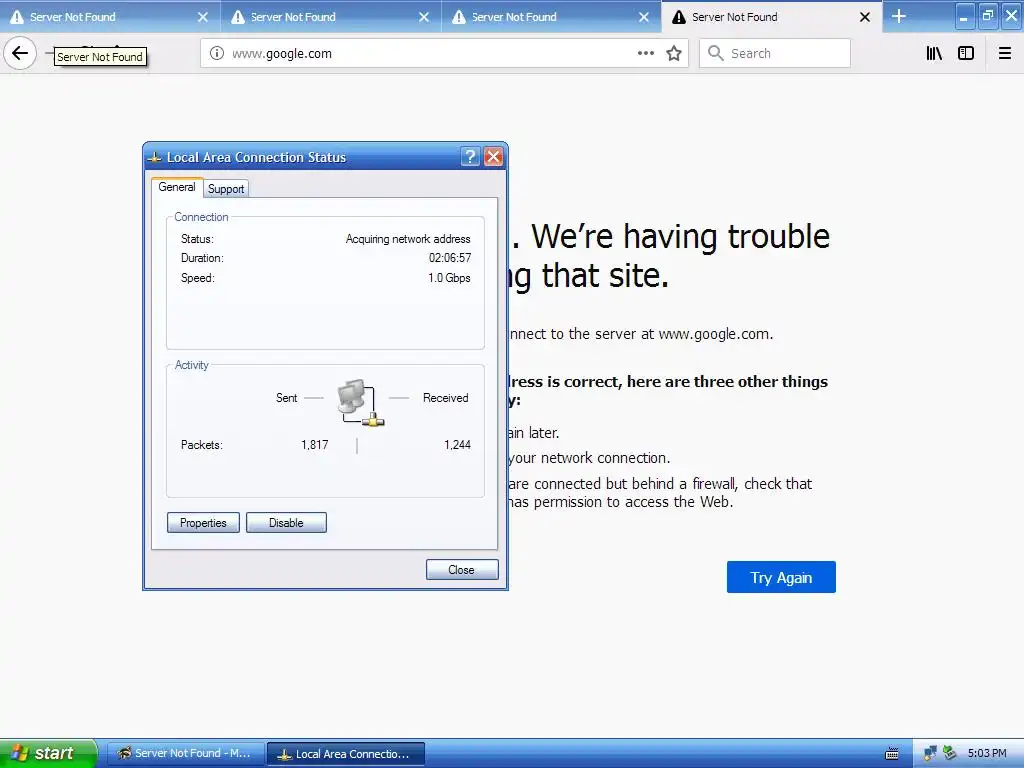The image size is (1024, 768).
Task: Click the network activity computers icon
Action: click(x=360, y=402)
